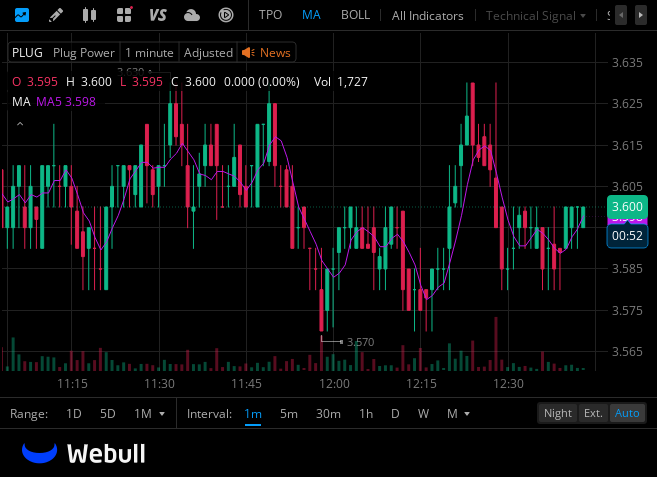Select the line chart type icon
Viewport: 657px width, 477px height.
(21, 15)
